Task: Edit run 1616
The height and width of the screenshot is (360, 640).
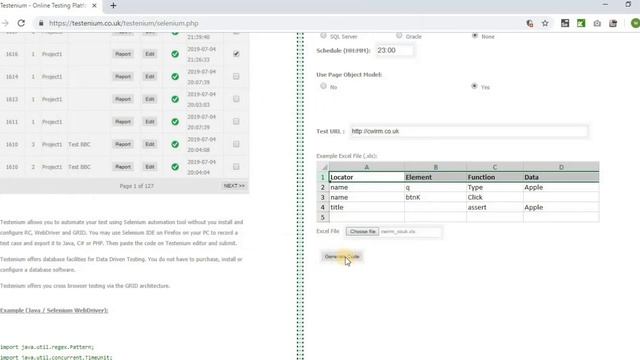Action: [x=150, y=54]
